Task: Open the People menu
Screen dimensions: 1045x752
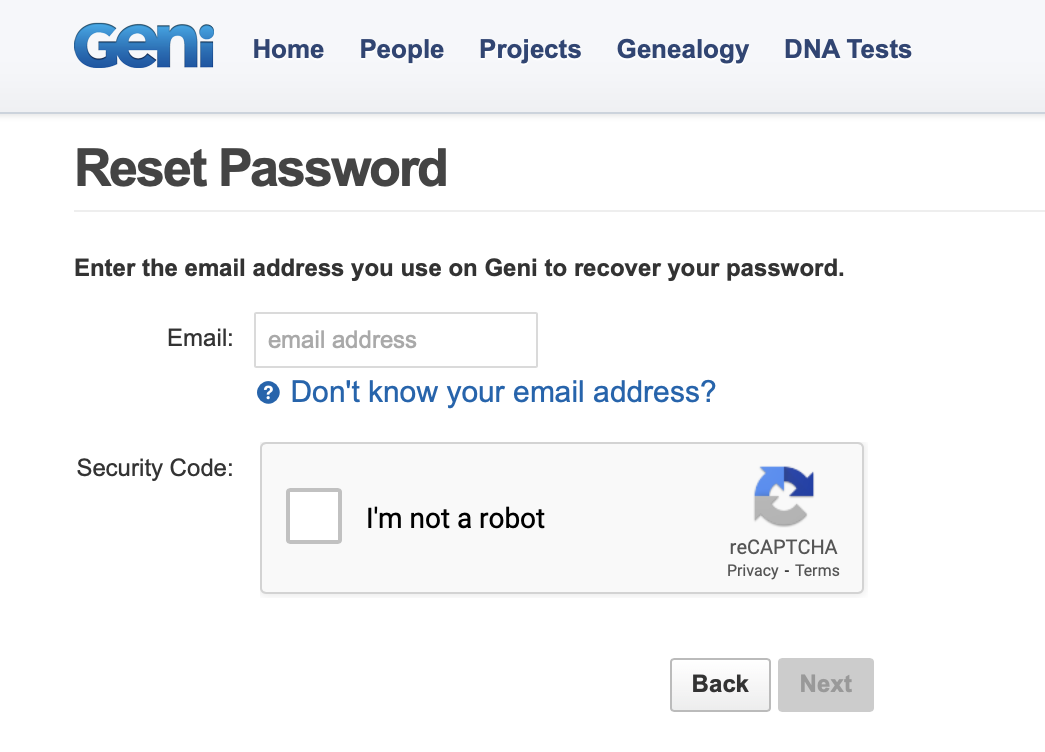Action: (401, 49)
